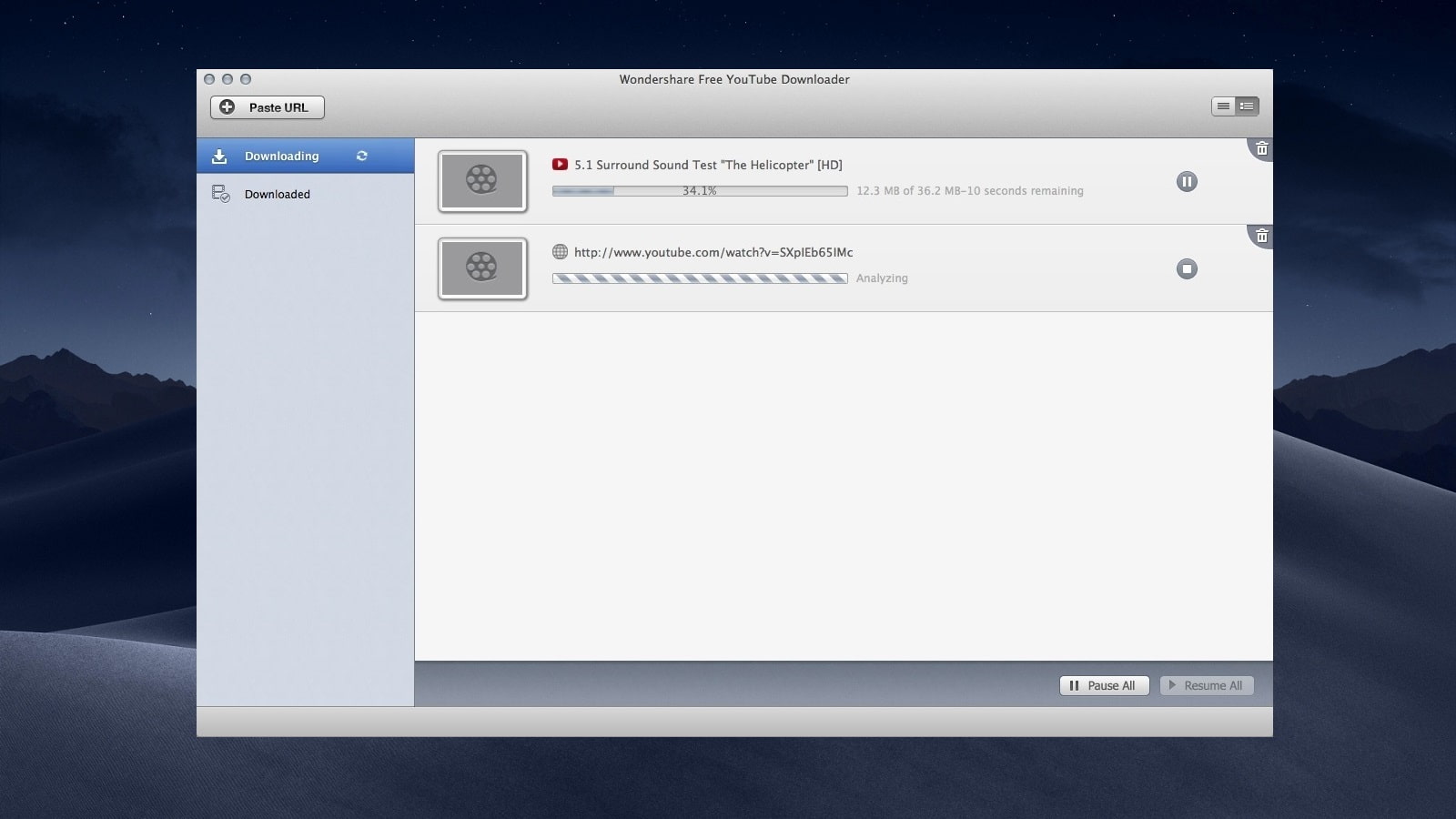The image size is (1456, 819).
Task: Close the Wondershare window with the first title bar button
Action: point(209,79)
